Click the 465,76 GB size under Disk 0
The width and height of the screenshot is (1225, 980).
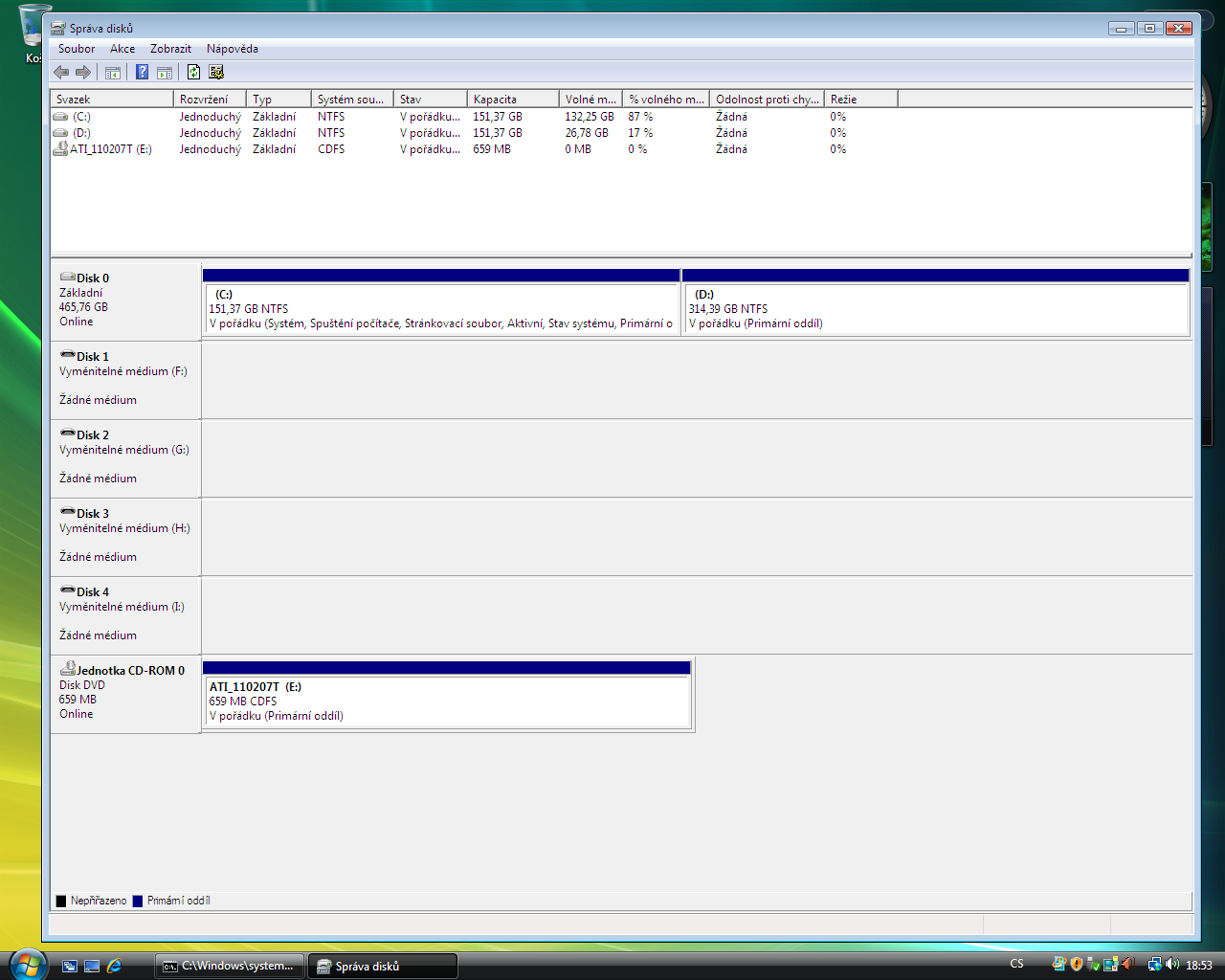click(x=83, y=307)
